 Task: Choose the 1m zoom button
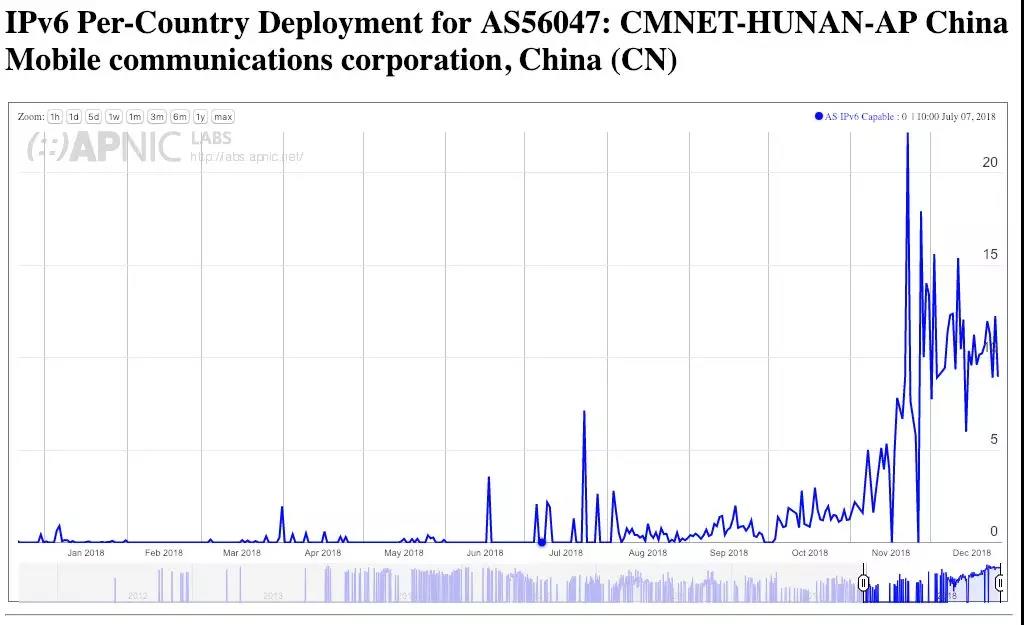point(135,117)
